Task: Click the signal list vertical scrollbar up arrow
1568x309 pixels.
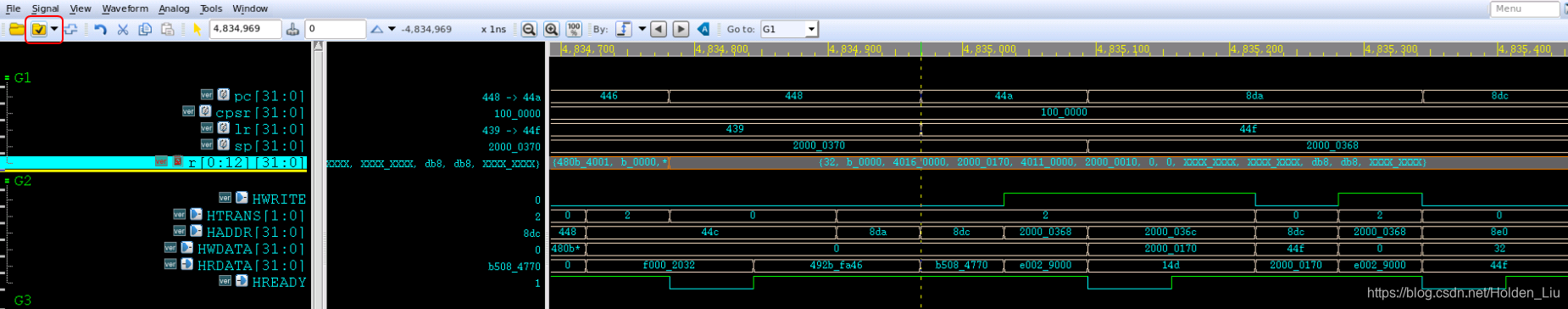Action: pyautogui.click(x=319, y=46)
